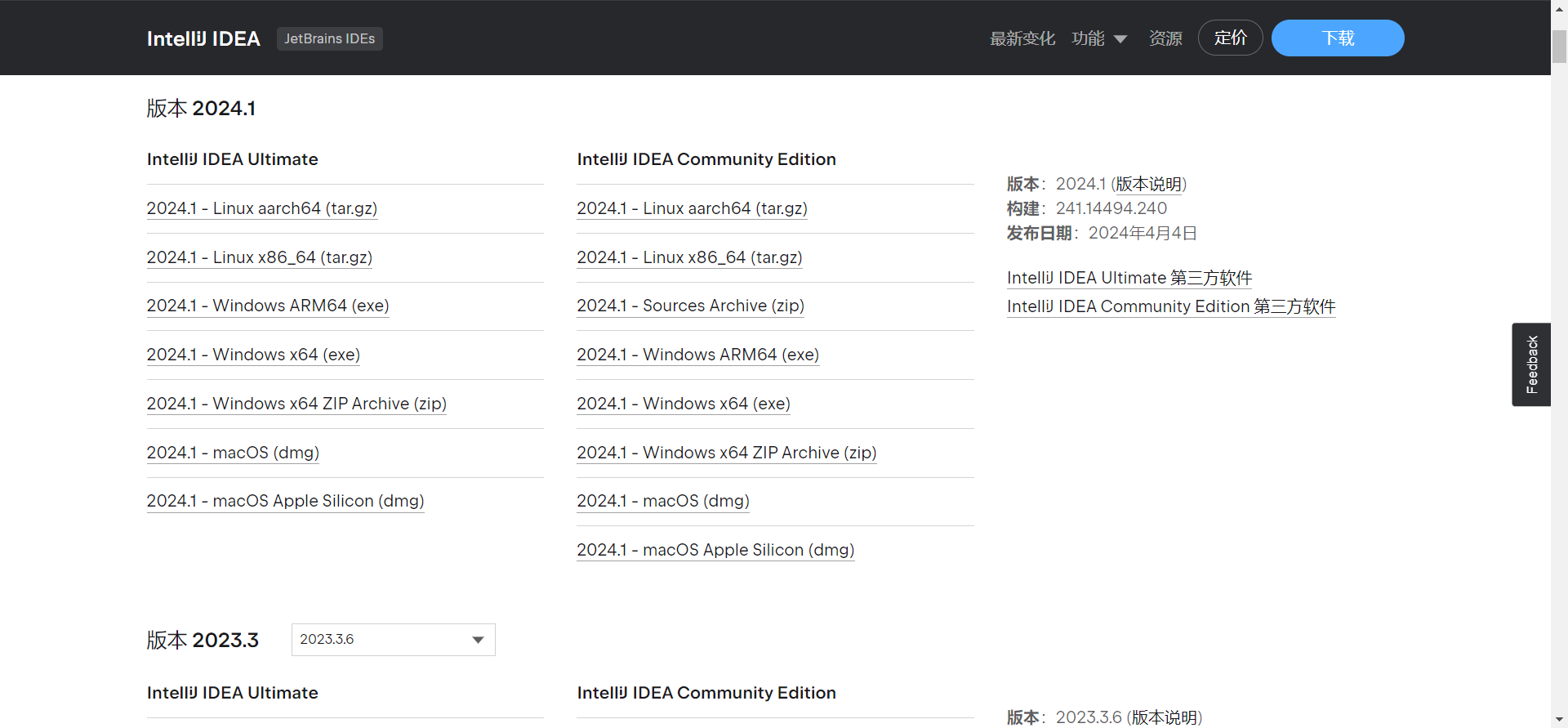Download Community Edition 2024.1 Windows x64 (exe)
The width and height of the screenshot is (1568, 728).
[x=684, y=404]
